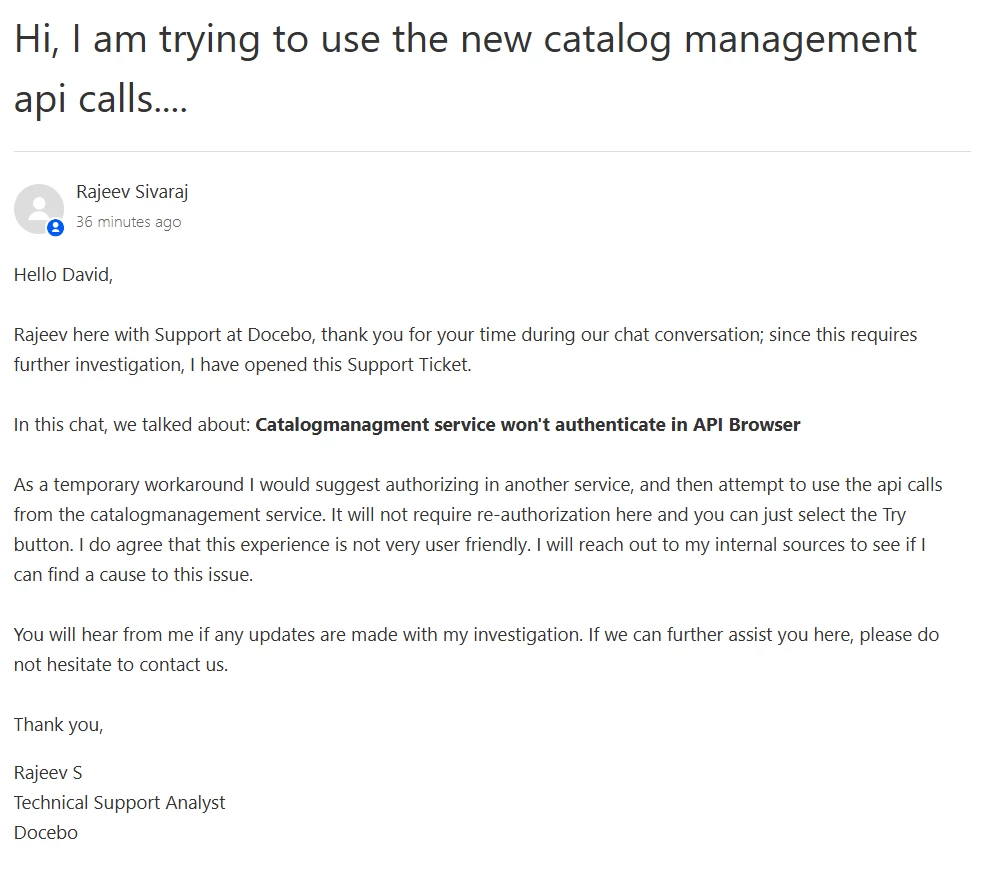Click the "You will hear from me" paragraph

pos(476,649)
